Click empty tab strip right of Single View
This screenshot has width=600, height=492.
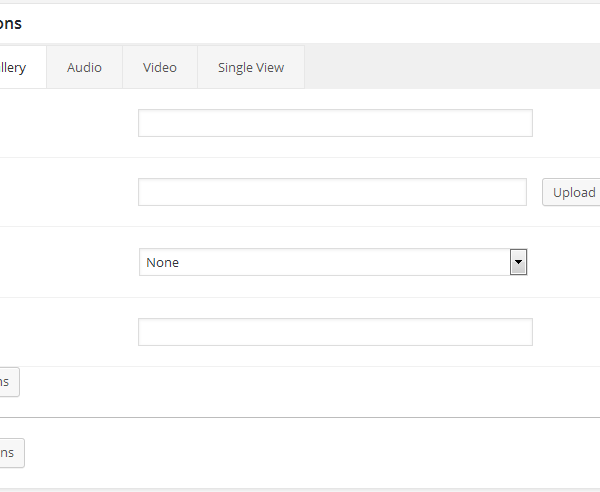[x=450, y=67]
